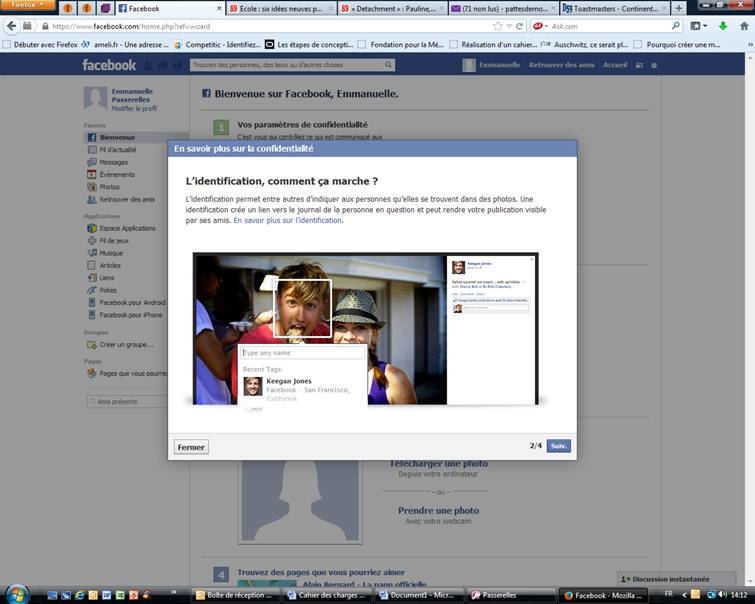Viewport: 755px width, 604px height.
Task: Click the volume icon in system tray
Action: (x=722, y=594)
